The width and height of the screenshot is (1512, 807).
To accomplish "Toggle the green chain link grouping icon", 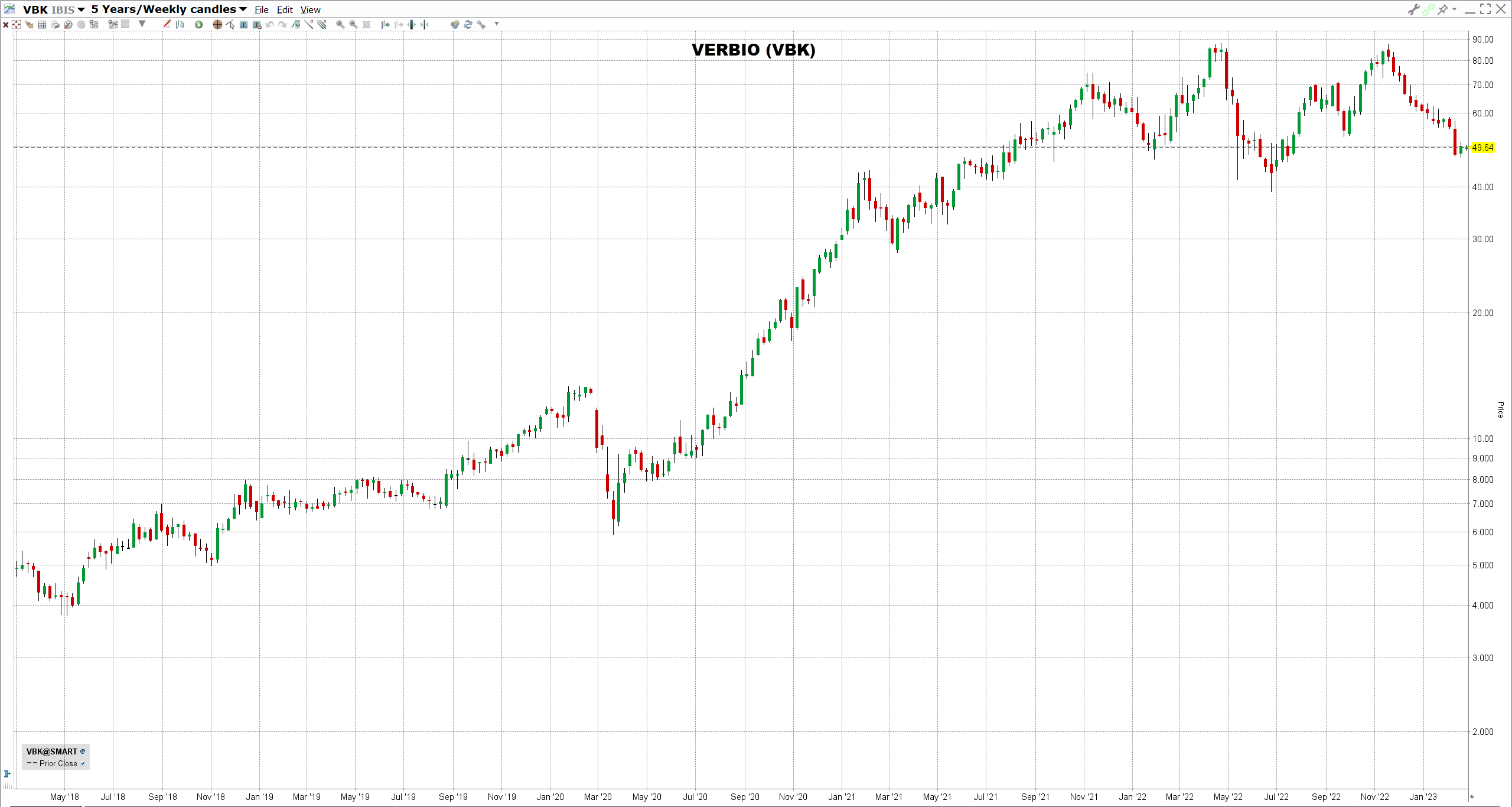I will [1428, 9].
